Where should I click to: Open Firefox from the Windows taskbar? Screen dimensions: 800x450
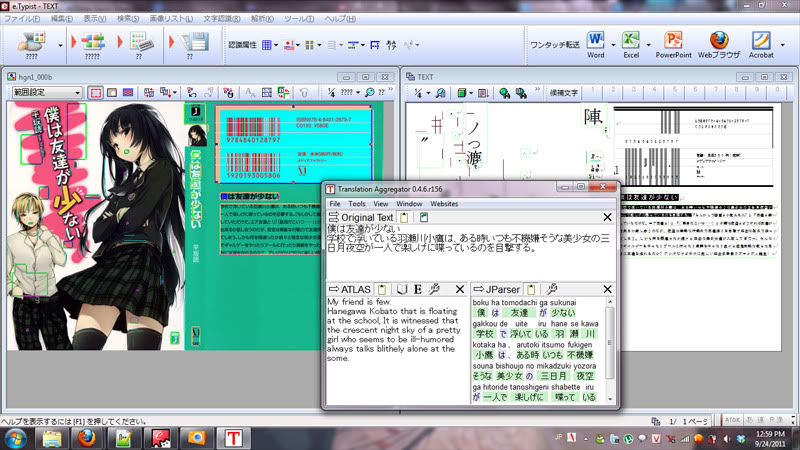pos(87,438)
